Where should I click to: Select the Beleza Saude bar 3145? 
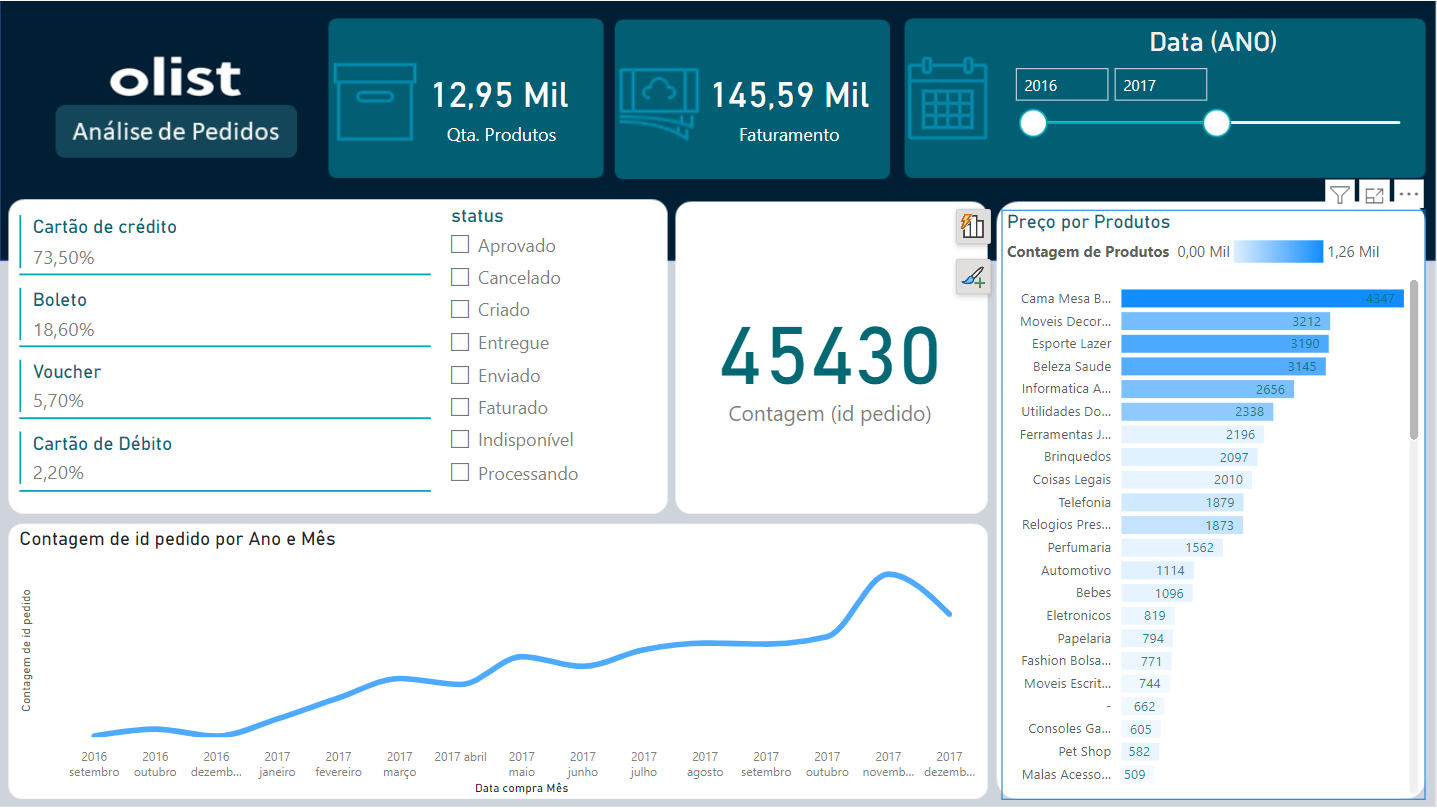(1223, 366)
